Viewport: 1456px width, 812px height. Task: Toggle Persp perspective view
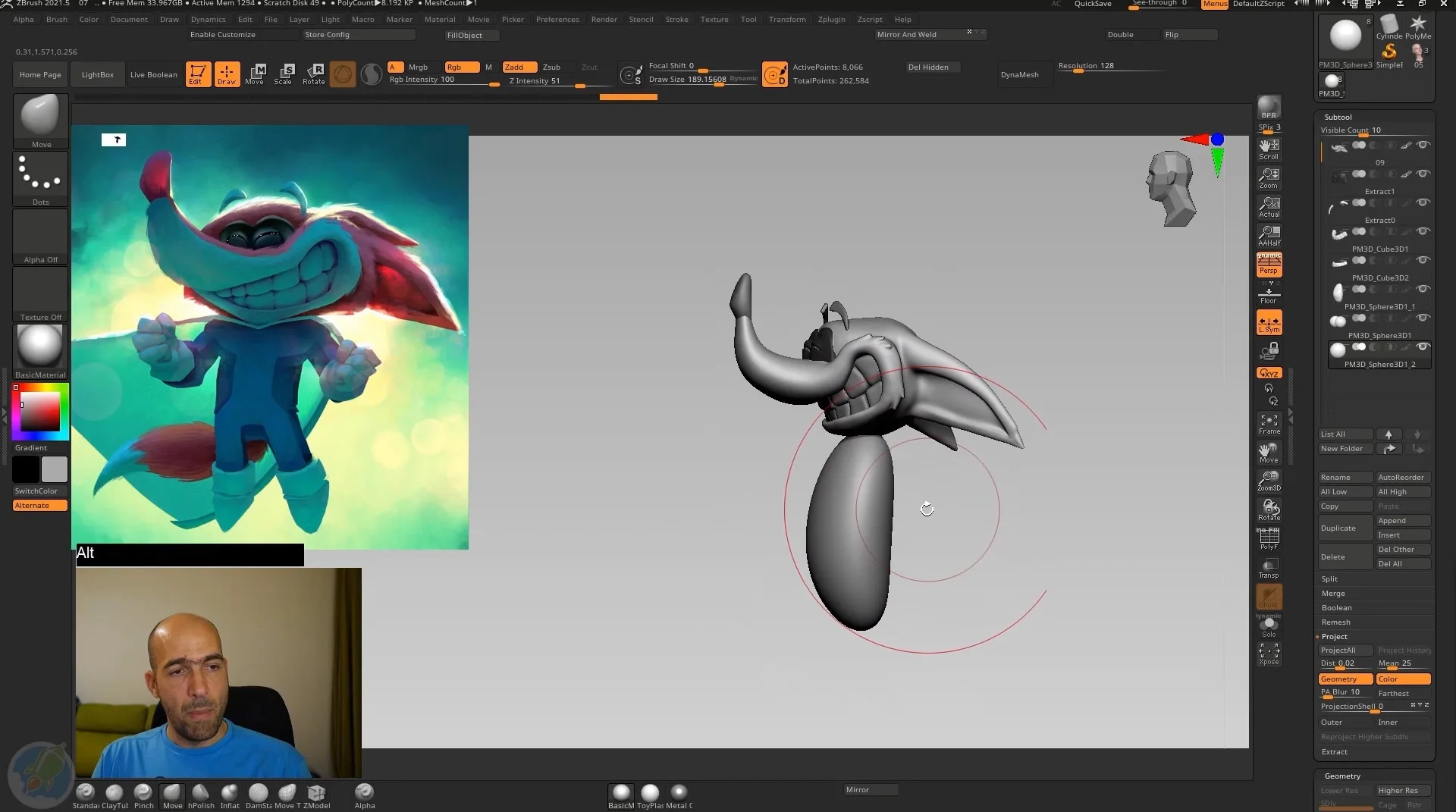tap(1269, 265)
